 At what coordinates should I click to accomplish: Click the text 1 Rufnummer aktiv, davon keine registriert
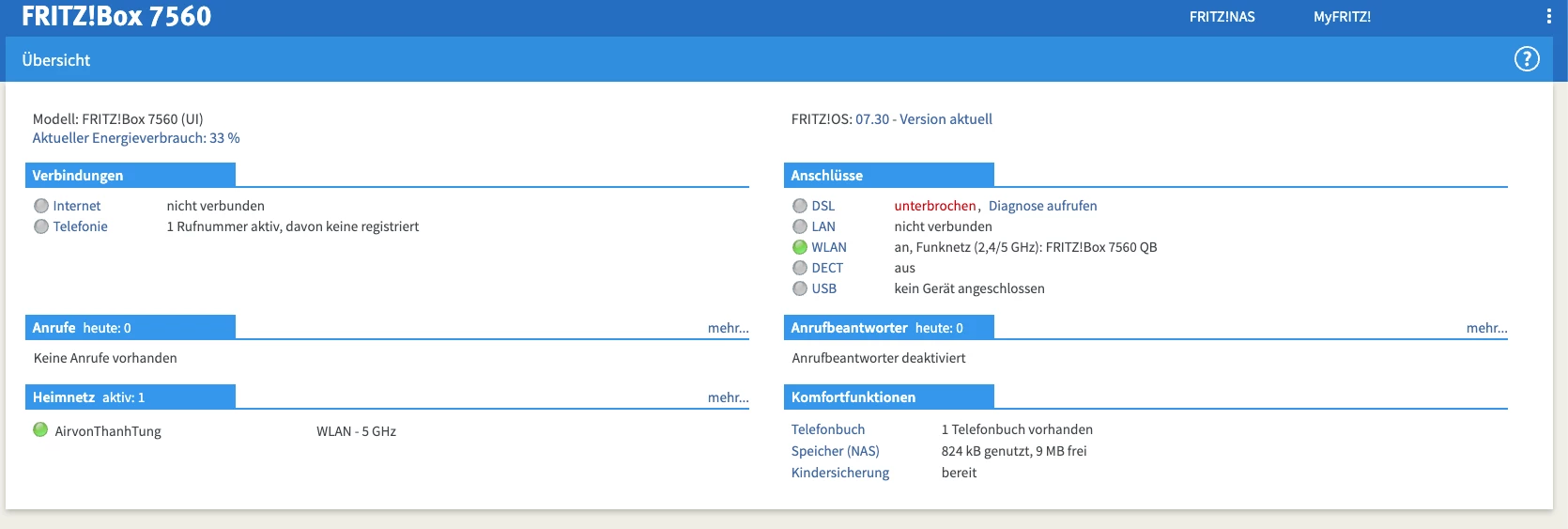[293, 226]
